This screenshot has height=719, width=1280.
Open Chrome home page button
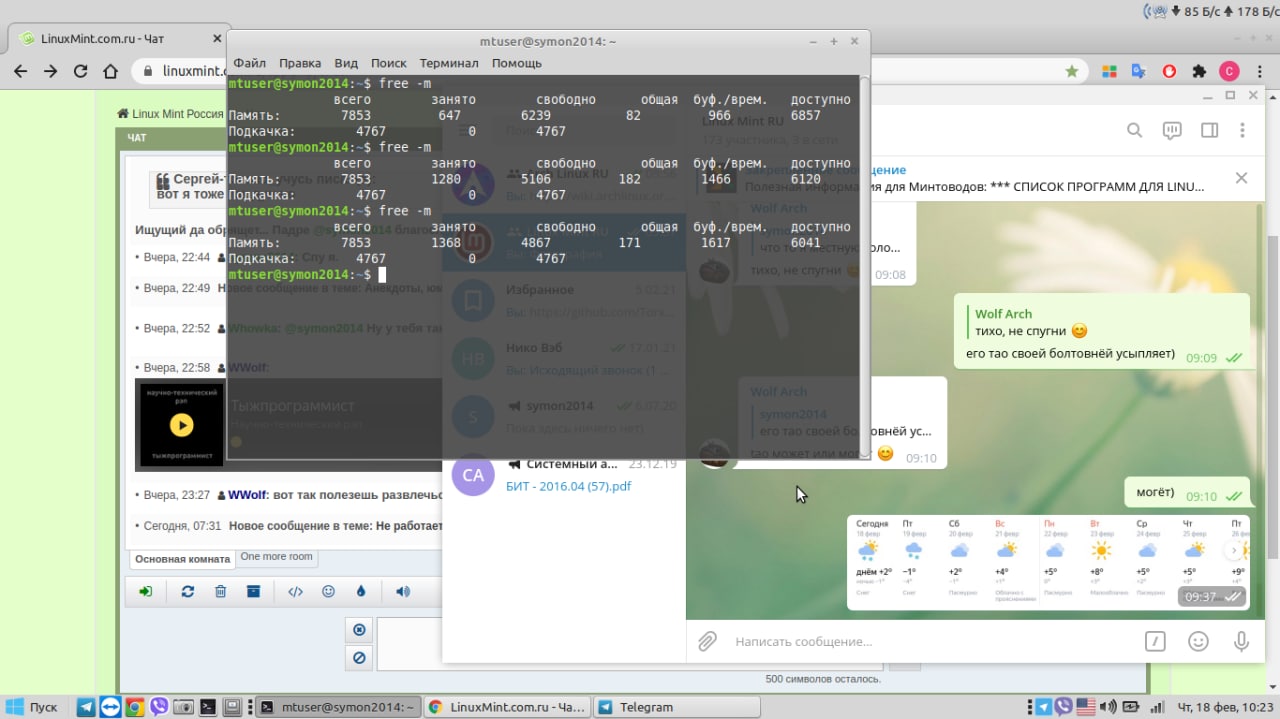click(111, 72)
